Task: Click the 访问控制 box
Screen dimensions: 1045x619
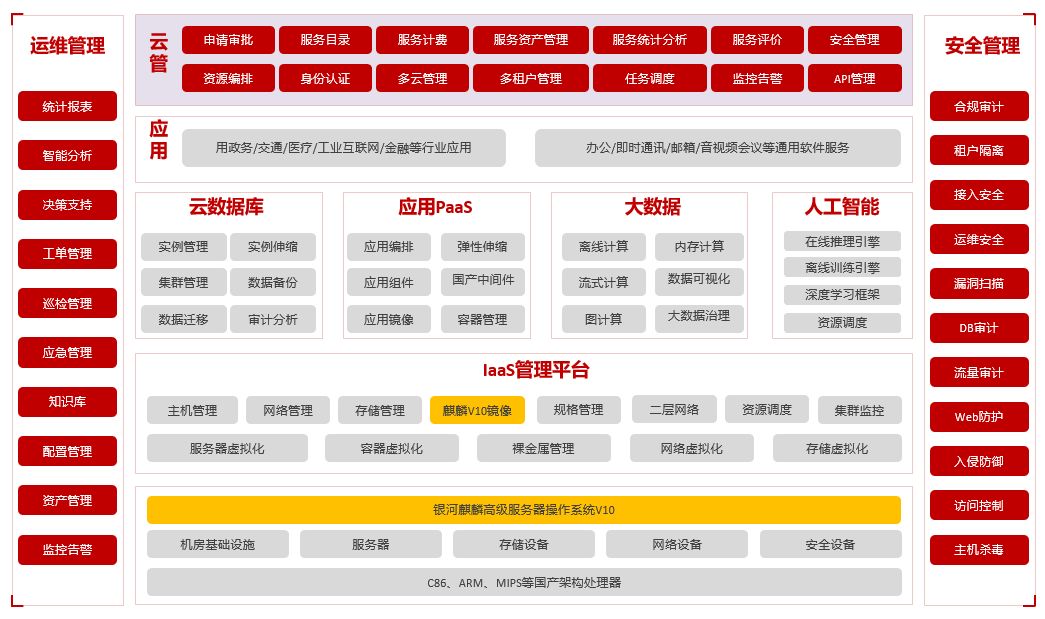Action: tap(979, 506)
